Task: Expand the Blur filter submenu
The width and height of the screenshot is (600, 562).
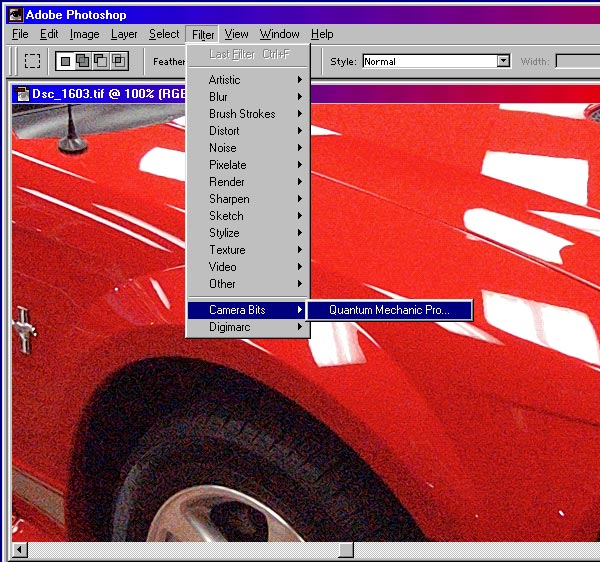Action: pos(248,97)
